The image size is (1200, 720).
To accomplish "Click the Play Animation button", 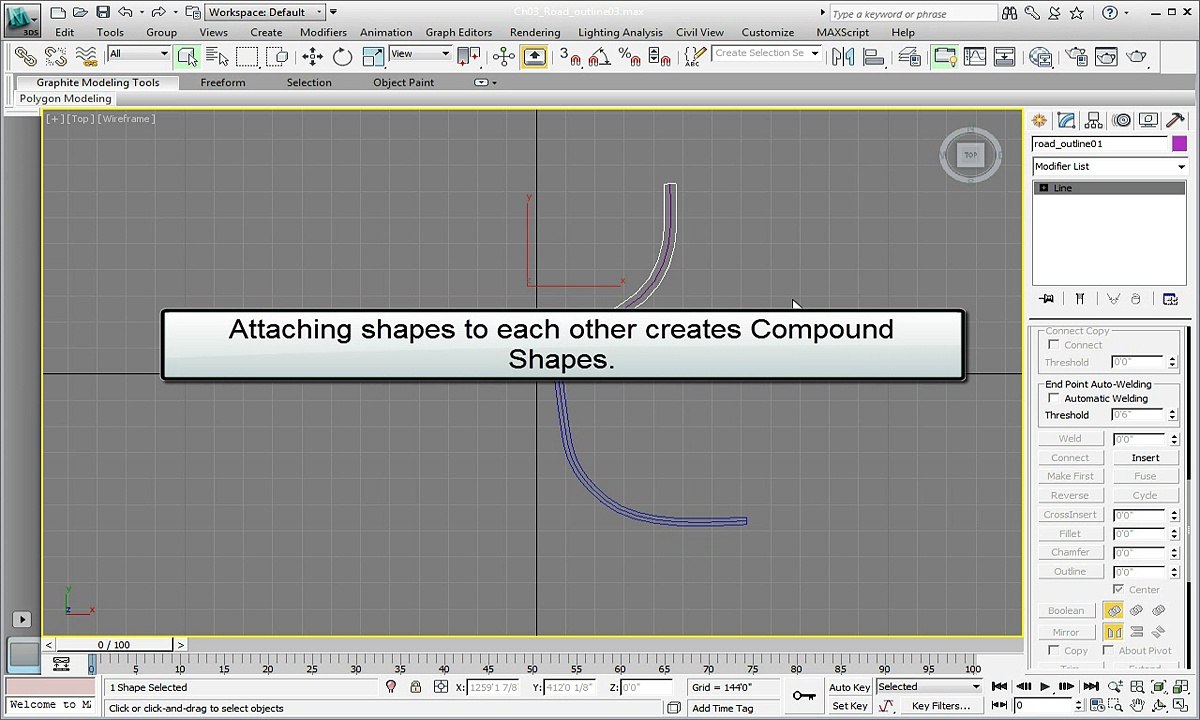I will [1045, 686].
